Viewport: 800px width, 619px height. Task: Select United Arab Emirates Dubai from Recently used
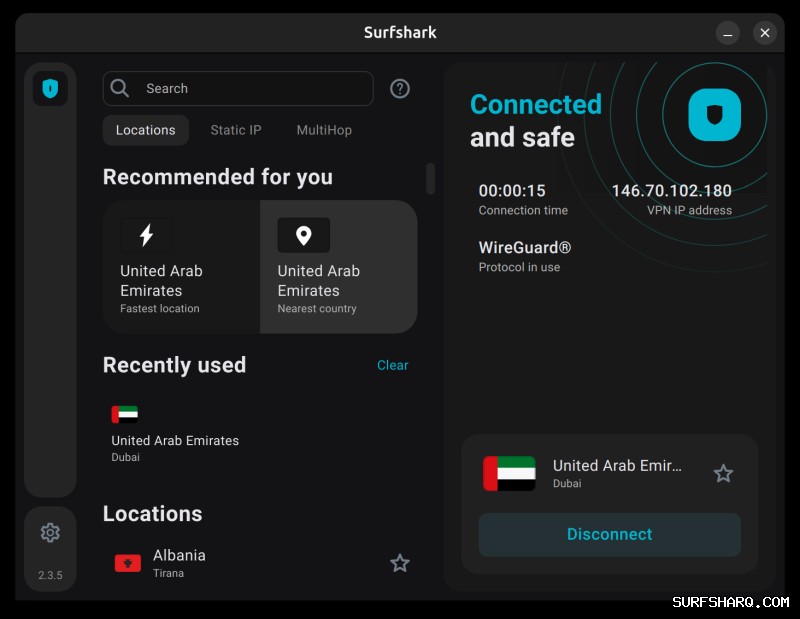[x=175, y=440]
